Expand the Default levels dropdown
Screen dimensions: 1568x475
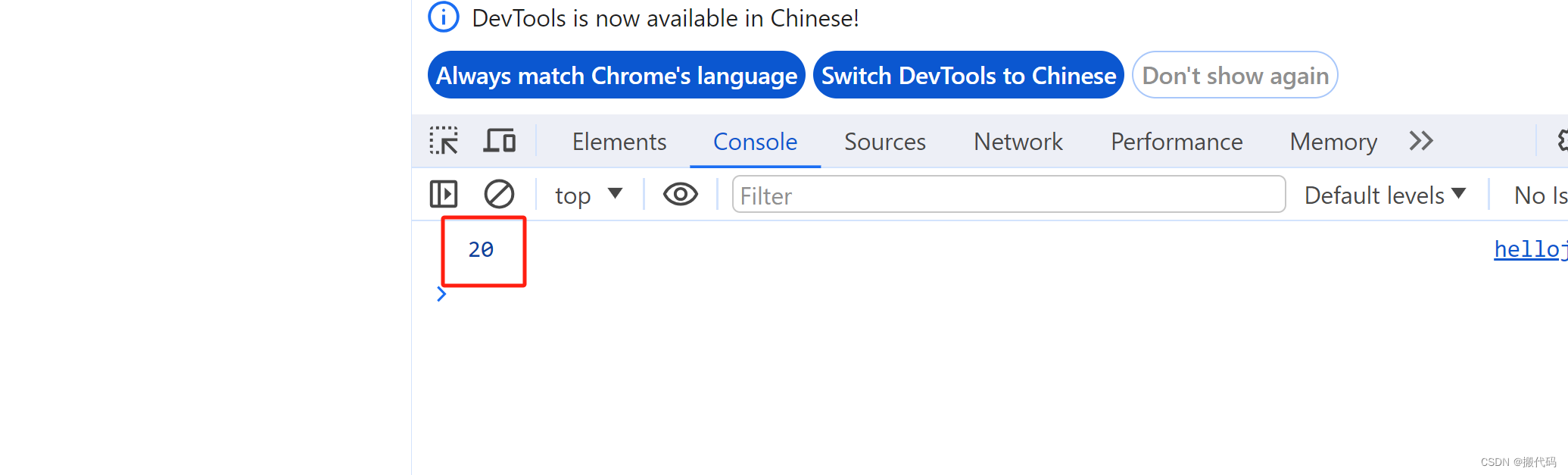pyautogui.click(x=1385, y=195)
